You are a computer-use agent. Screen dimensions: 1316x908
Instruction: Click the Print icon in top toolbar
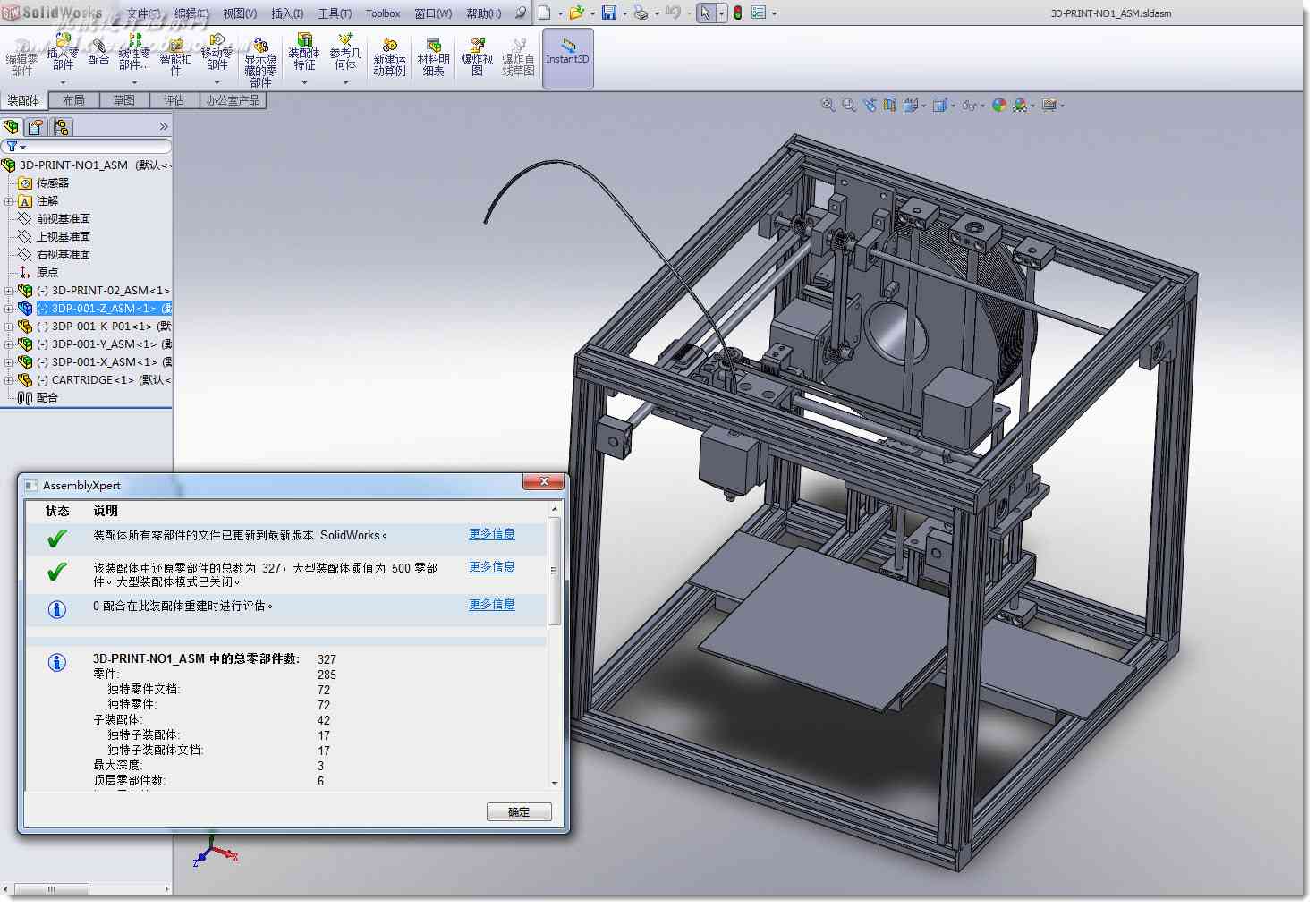(641, 13)
